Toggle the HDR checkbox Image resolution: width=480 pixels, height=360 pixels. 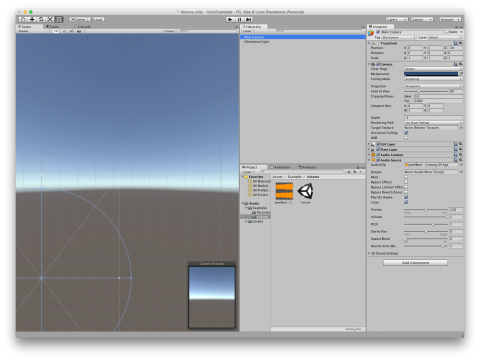[x=406, y=138]
